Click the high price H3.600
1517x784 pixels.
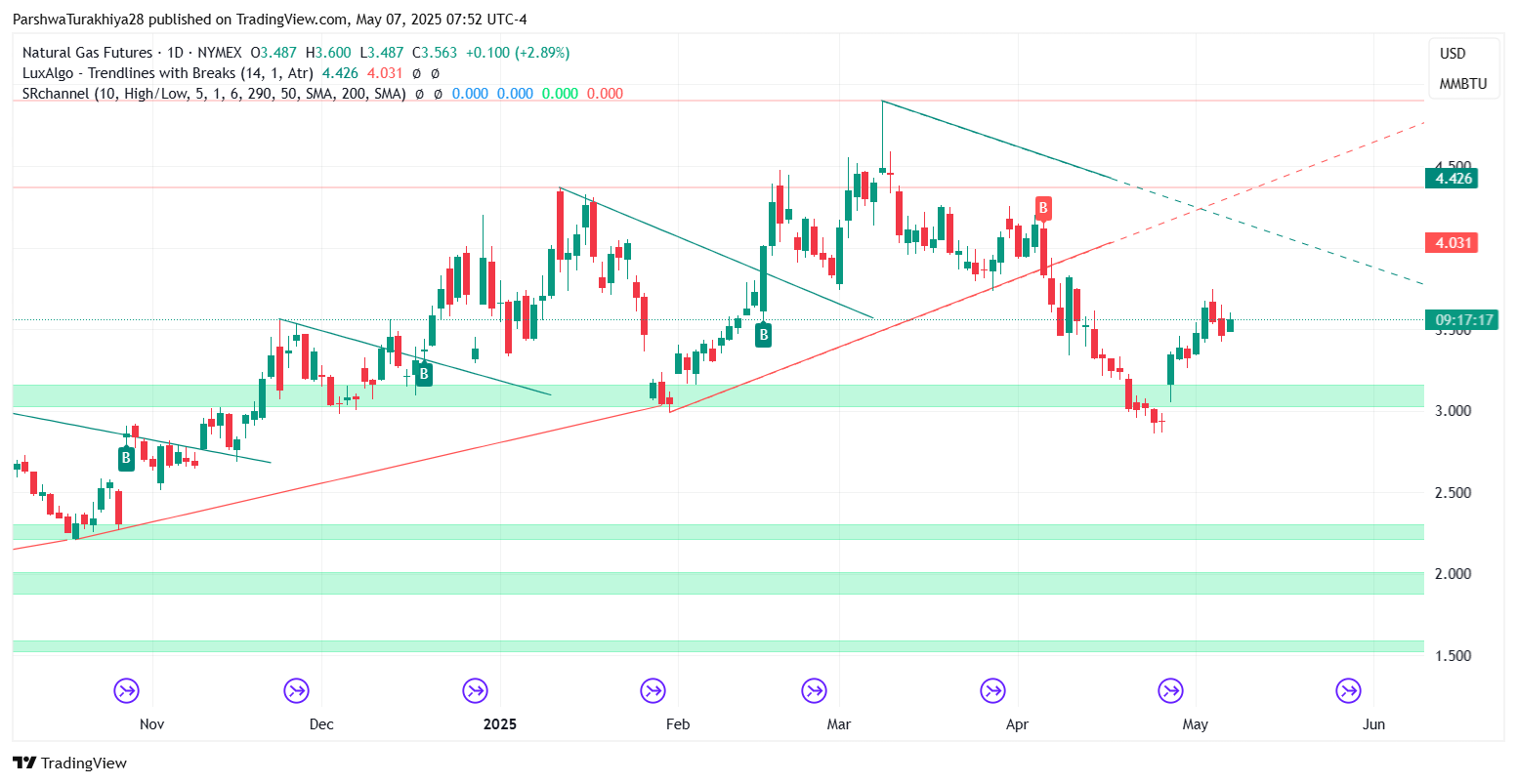point(328,53)
